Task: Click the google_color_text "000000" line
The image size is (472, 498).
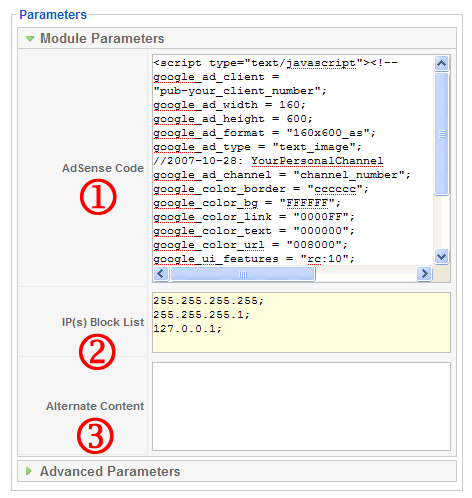Action: [x=254, y=231]
